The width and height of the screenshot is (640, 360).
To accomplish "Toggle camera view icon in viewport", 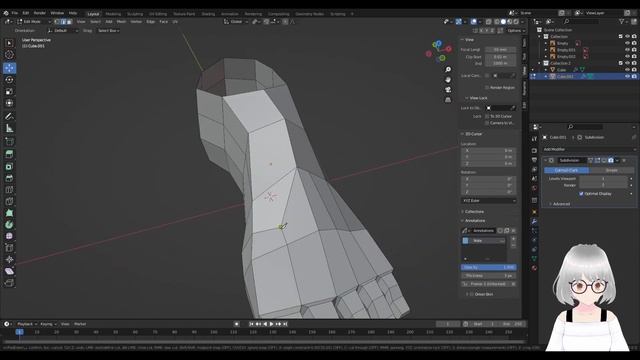I will tap(448, 90).
